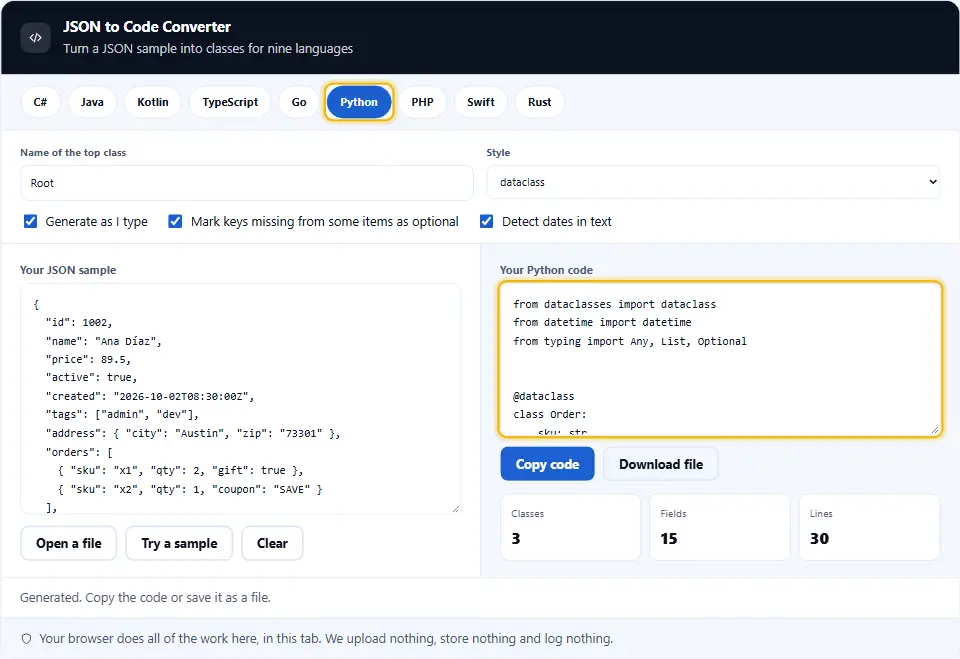Disable Detect dates in text checkbox

pos(486,221)
